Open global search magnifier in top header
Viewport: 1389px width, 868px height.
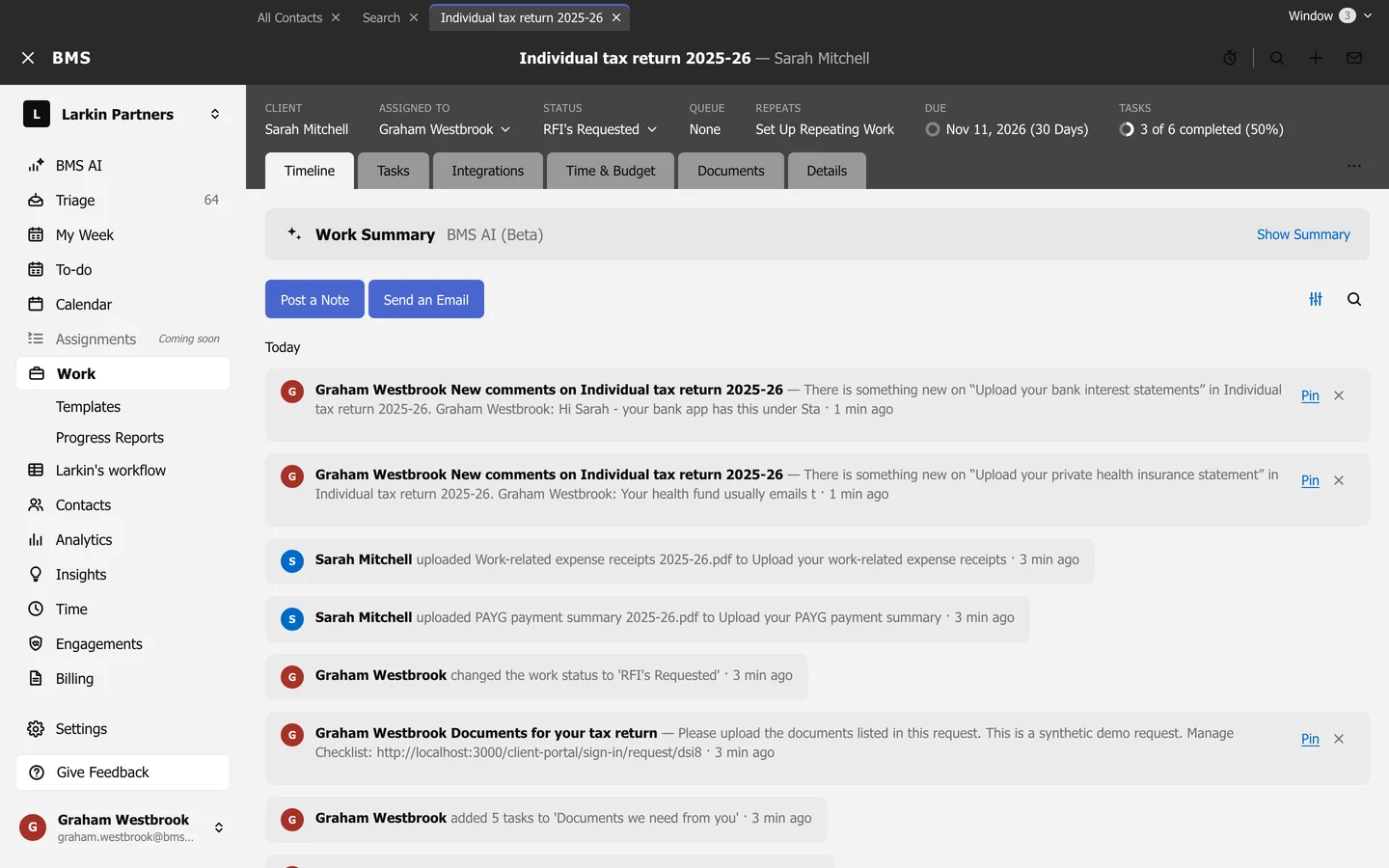click(1277, 58)
